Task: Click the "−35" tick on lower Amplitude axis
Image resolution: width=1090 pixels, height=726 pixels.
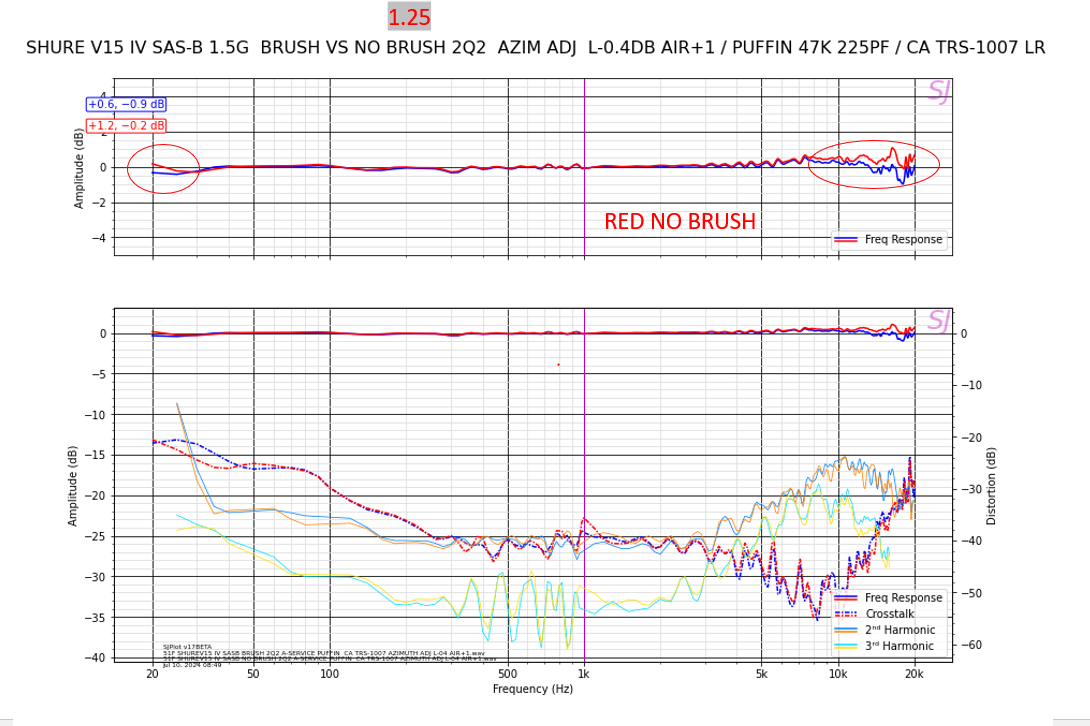Action: point(96,618)
